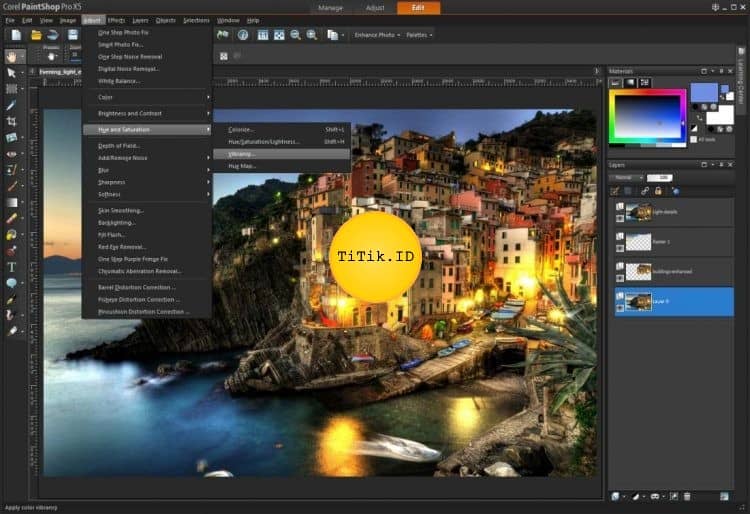Toggle the 'All tools' checkbox in Materials
Screen dimensions: 750x514
693,139
